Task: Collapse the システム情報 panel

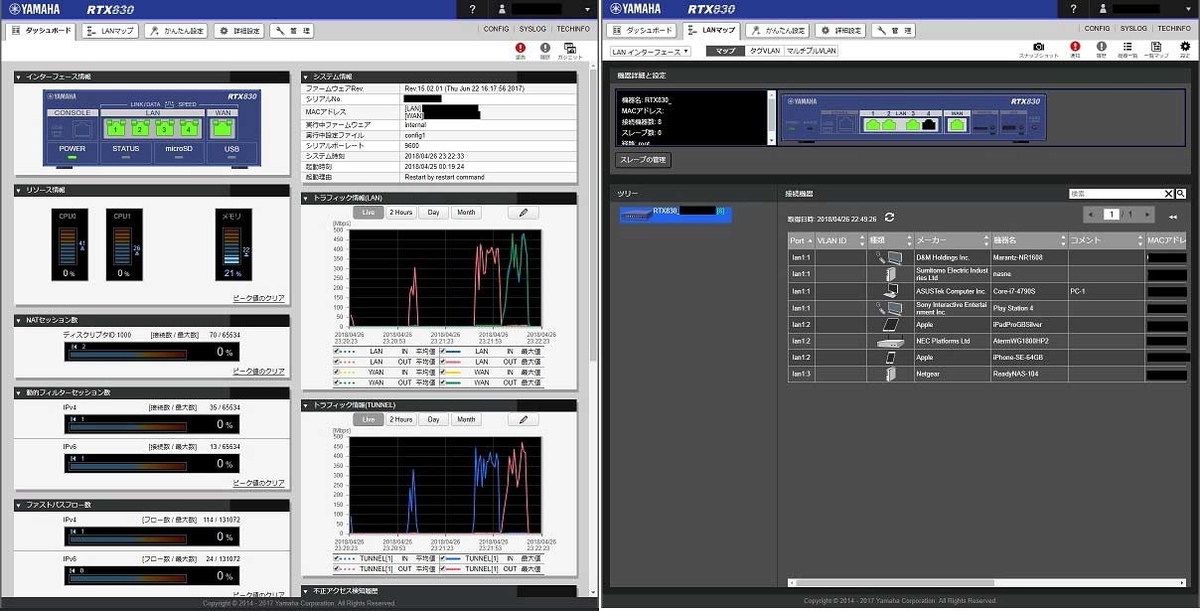Action: (x=307, y=76)
